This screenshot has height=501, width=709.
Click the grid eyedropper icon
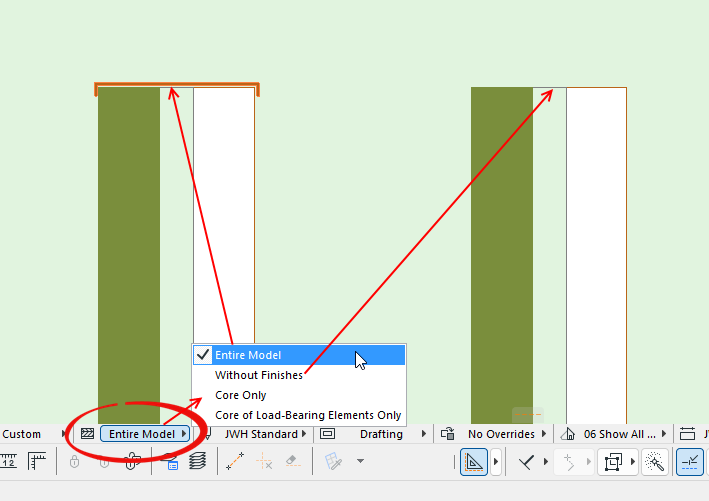[x=333, y=462]
